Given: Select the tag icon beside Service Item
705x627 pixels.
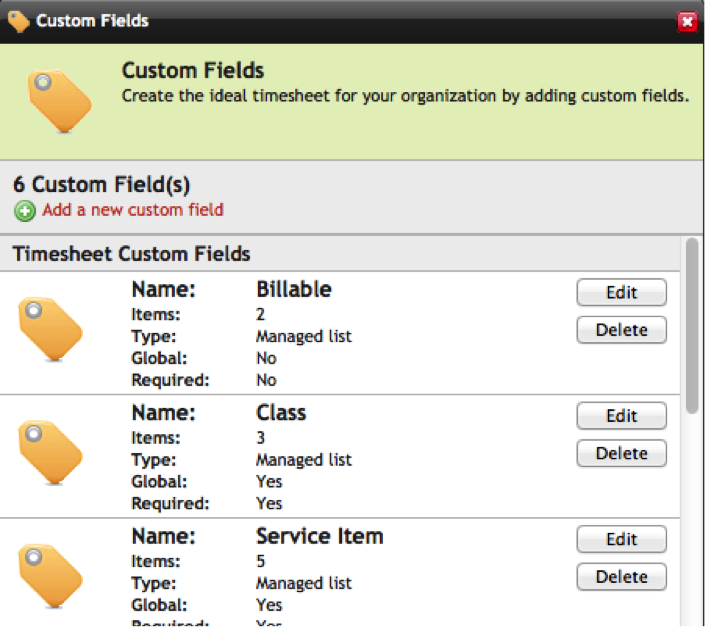Looking at the screenshot, I should [50, 577].
